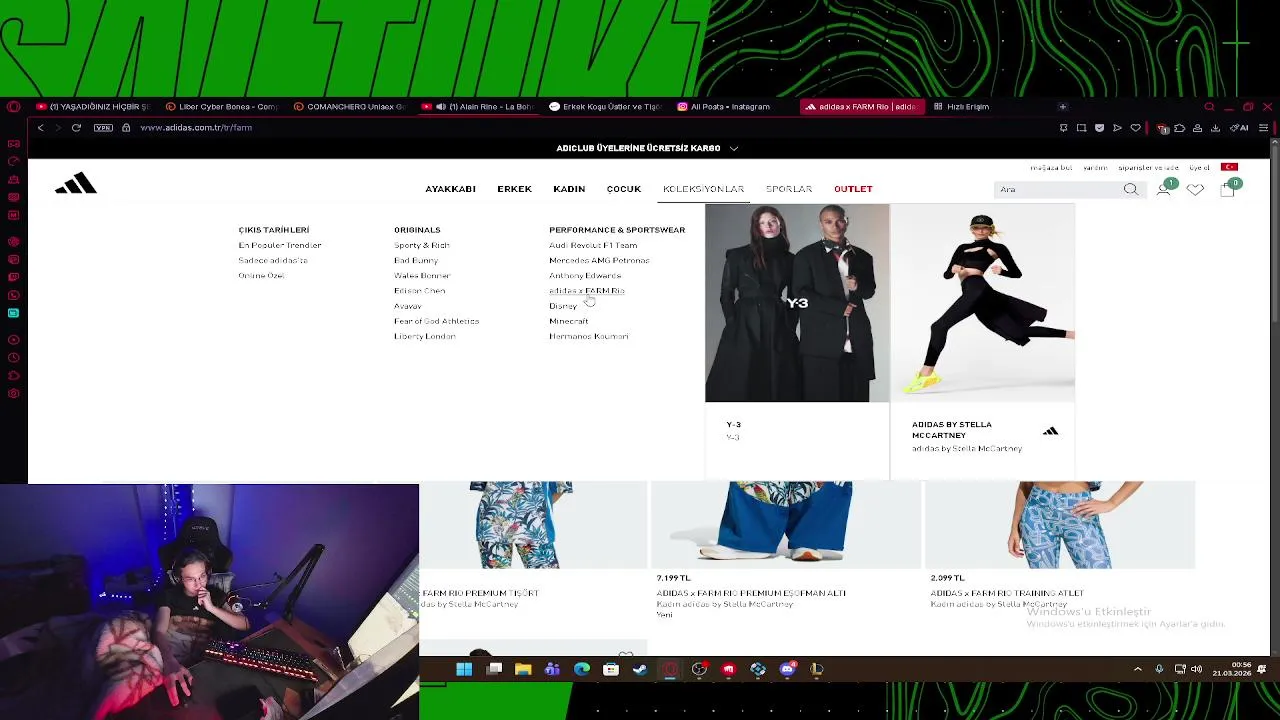The width and height of the screenshot is (1280, 720).
Task: Expand the ADICLUB free shipping banner chevron
Action: (733, 148)
